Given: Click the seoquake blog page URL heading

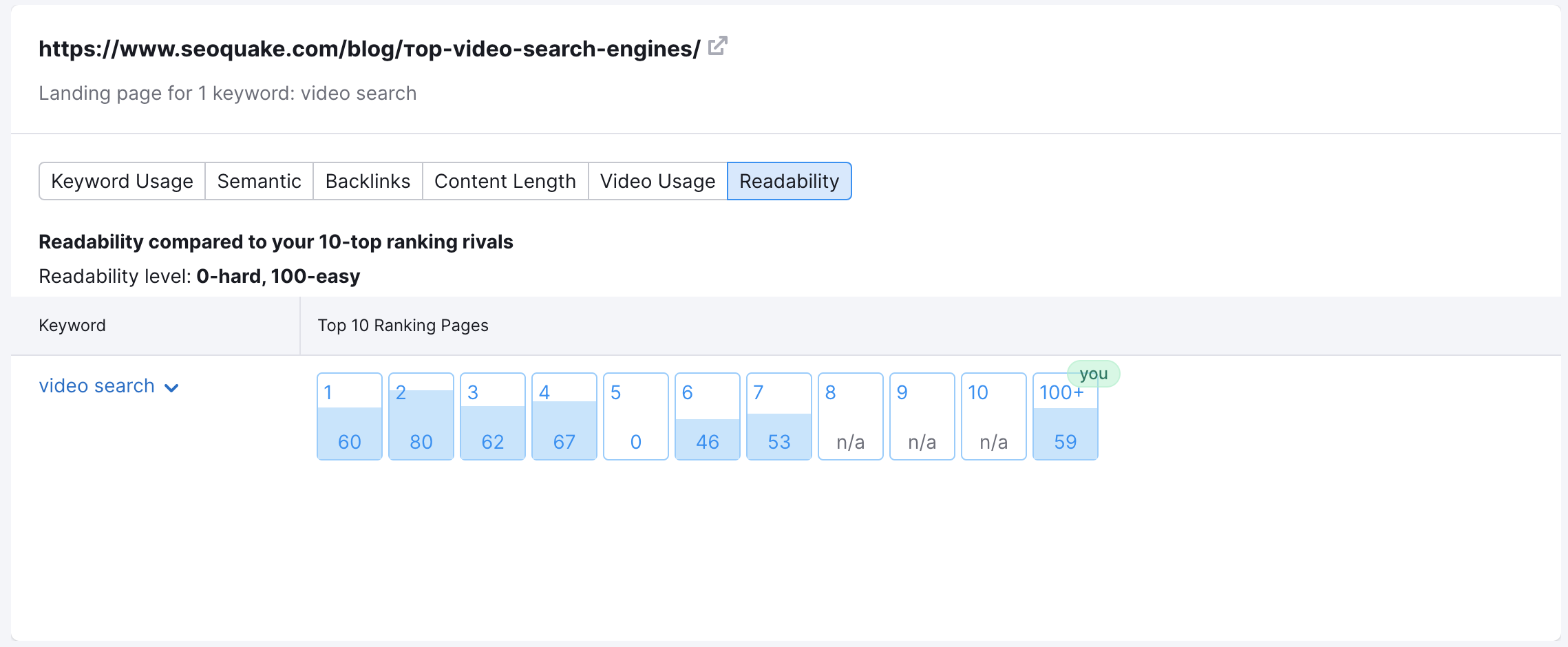Looking at the screenshot, I should 369,49.
